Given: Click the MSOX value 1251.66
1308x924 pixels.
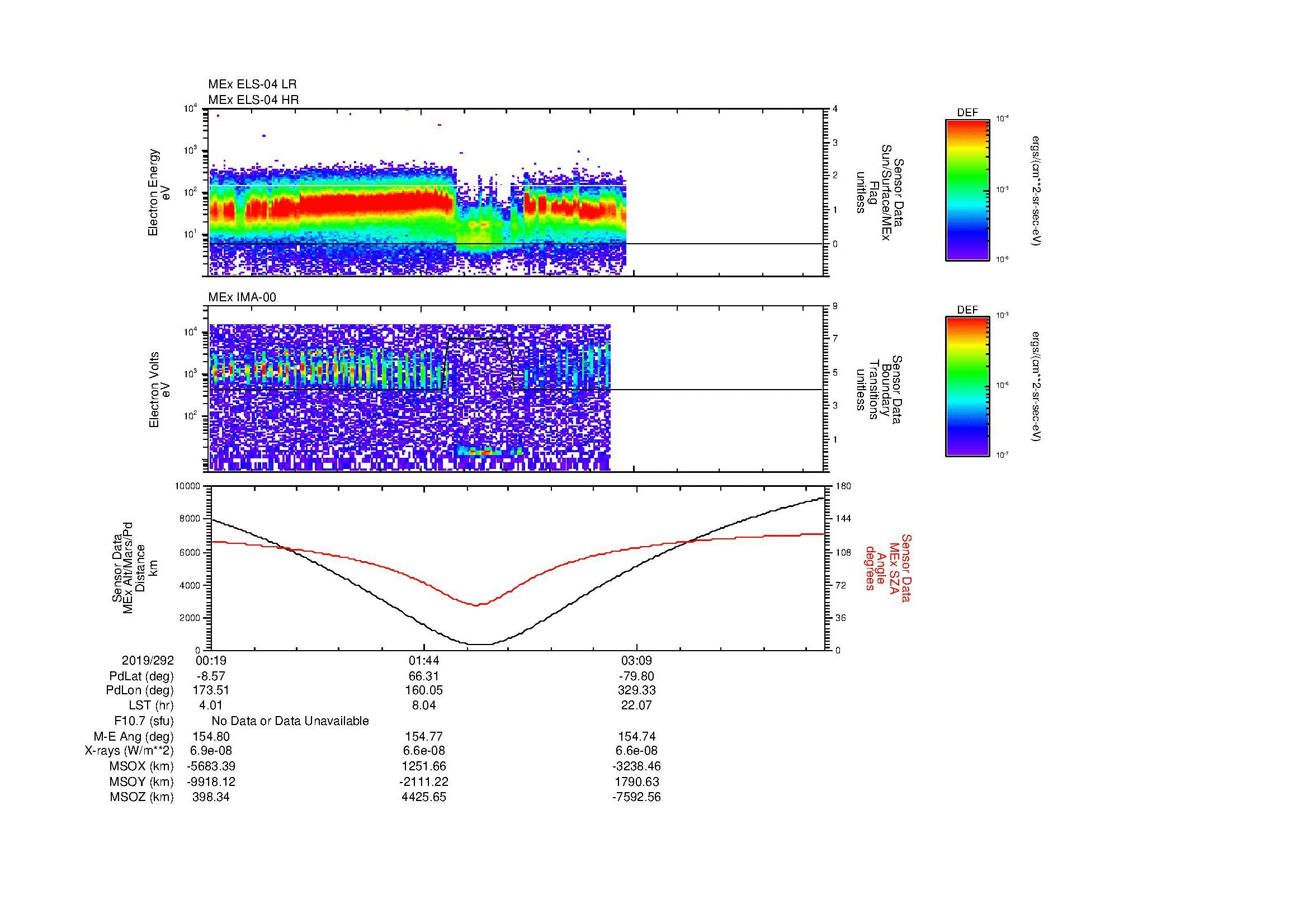Looking at the screenshot, I should 424,766.
